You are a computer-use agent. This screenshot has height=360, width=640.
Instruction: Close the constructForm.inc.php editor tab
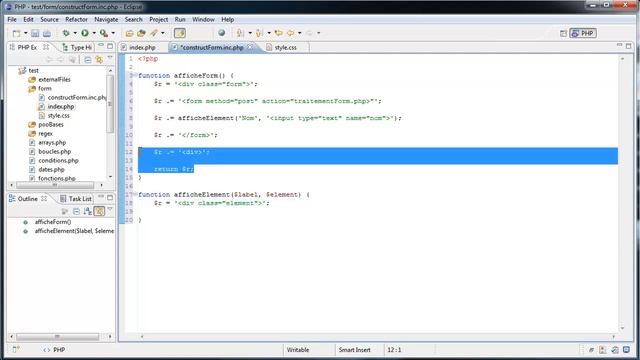pos(250,47)
